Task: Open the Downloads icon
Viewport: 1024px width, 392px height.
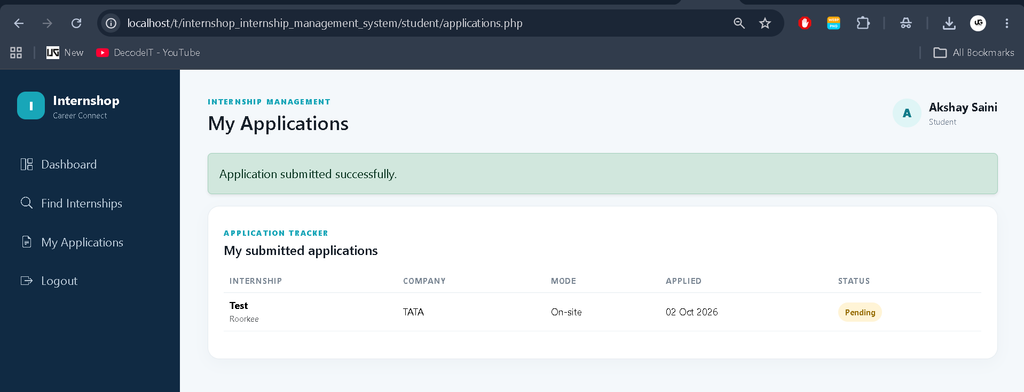Action: [949, 24]
